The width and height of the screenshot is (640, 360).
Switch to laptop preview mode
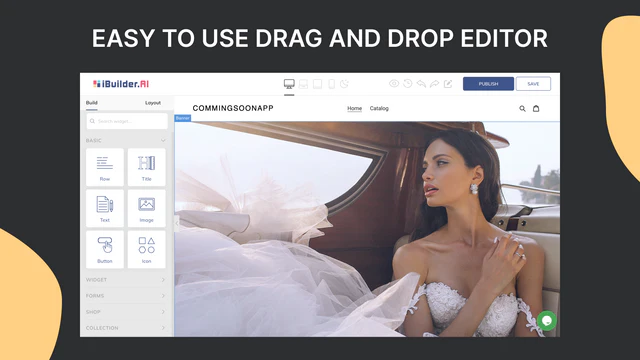[303, 84]
